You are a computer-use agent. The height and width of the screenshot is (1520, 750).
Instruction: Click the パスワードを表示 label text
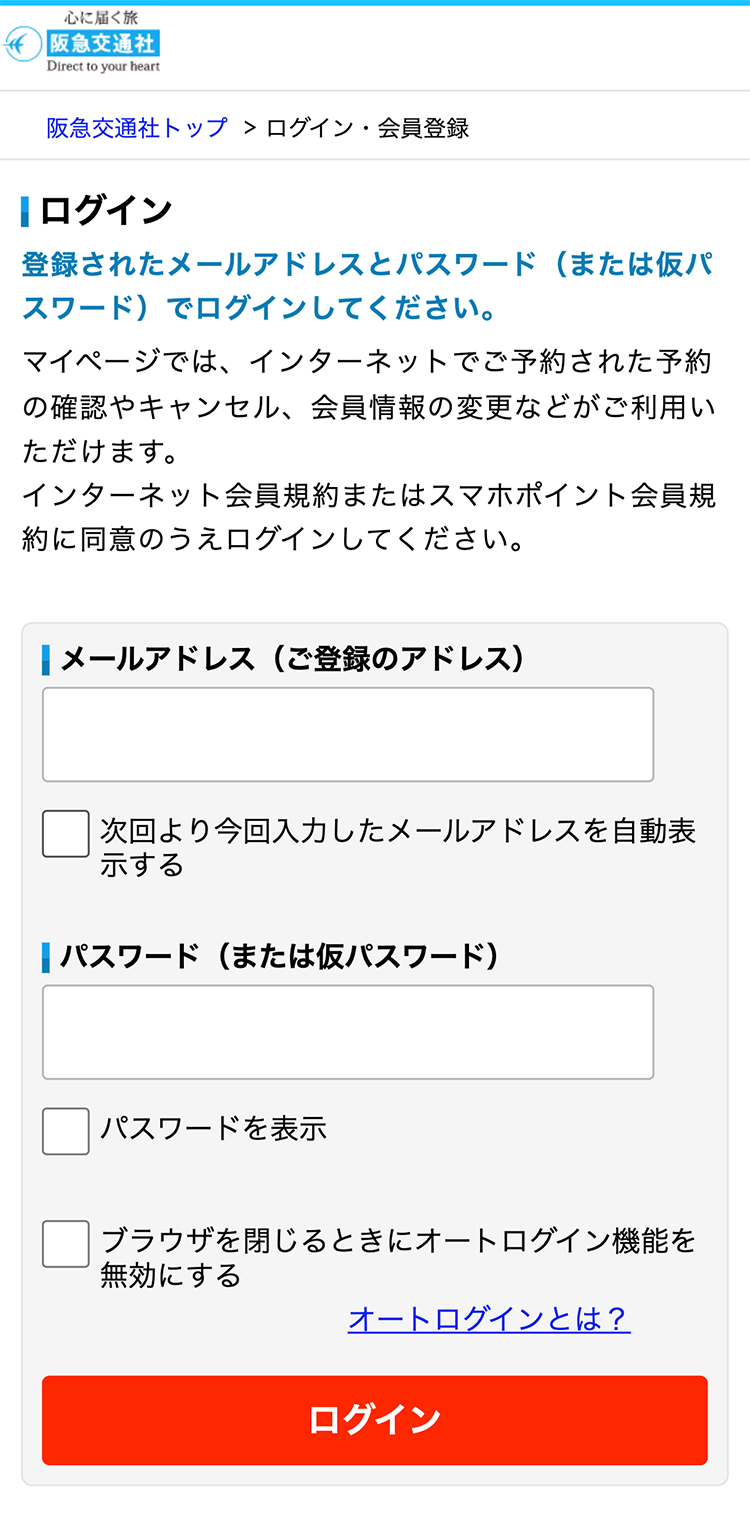click(213, 1129)
